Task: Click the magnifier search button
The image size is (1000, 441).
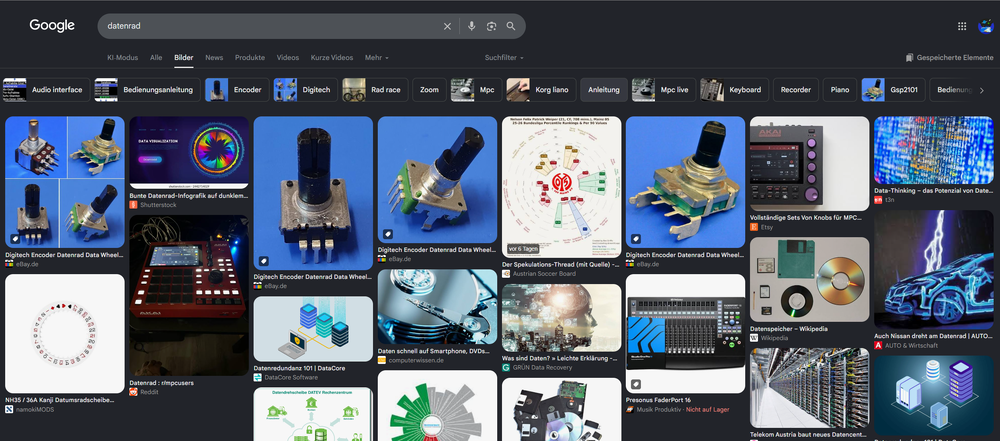Action: [511, 26]
